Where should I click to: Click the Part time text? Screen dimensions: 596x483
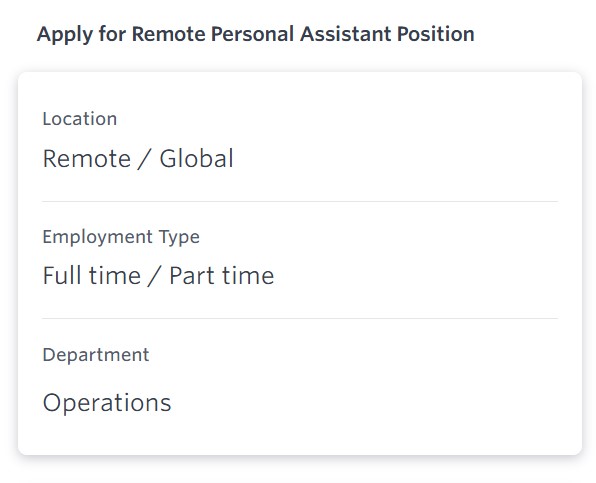pyautogui.click(x=222, y=276)
